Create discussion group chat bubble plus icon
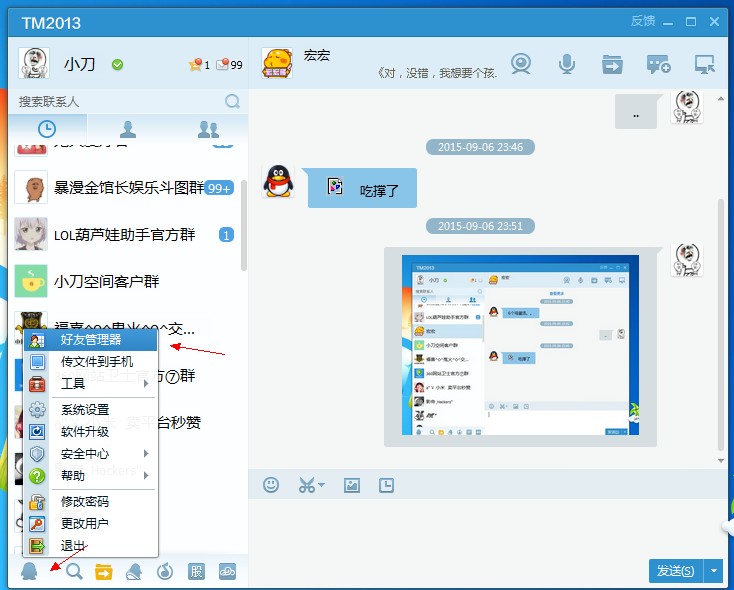 click(x=659, y=64)
